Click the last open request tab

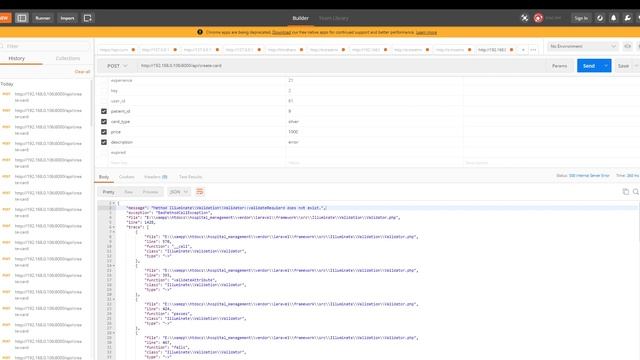click(495, 50)
